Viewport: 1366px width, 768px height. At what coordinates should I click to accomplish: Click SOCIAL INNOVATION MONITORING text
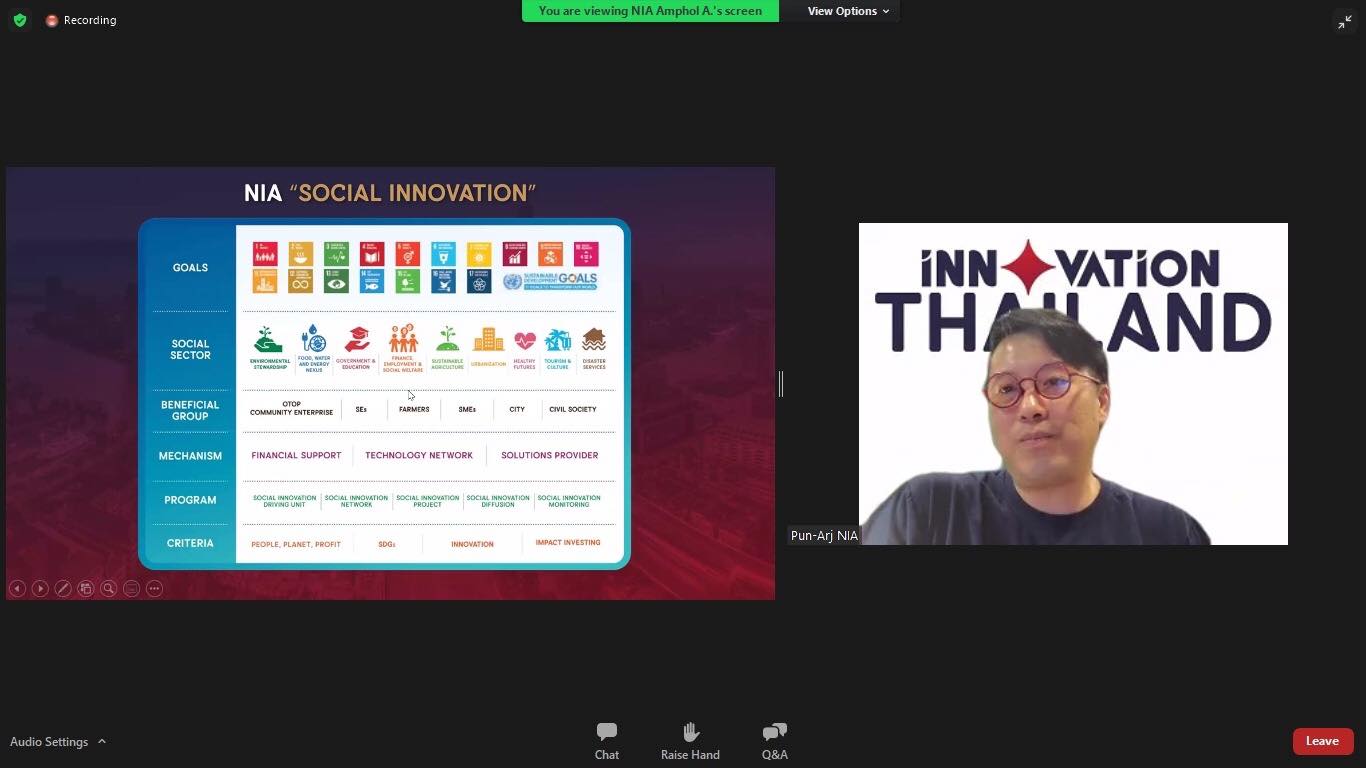tap(569, 501)
